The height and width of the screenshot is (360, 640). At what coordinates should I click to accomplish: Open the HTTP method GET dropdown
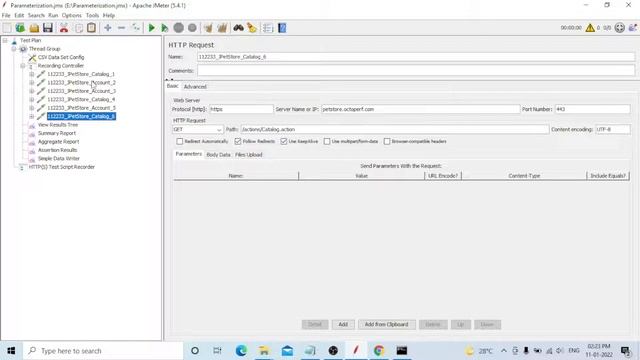tap(198, 129)
